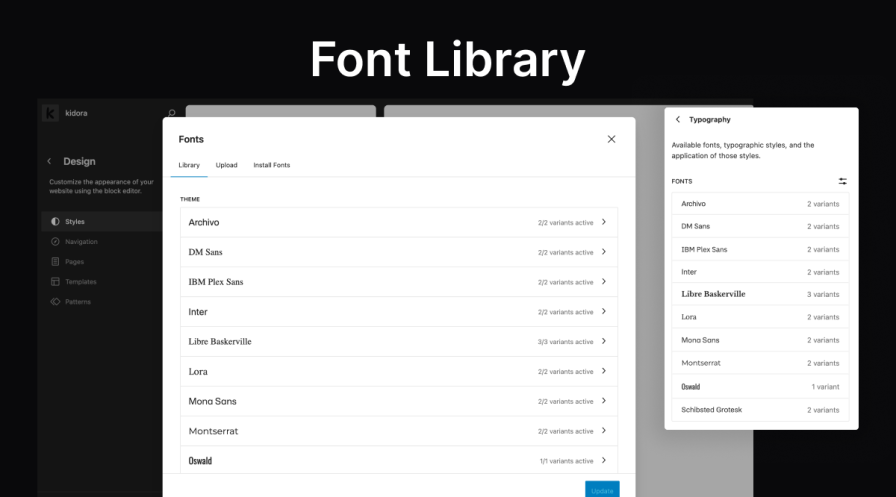Click "3/3 variants active" text
This screenshot has height=497, width=896.
[x=565, y=342]
